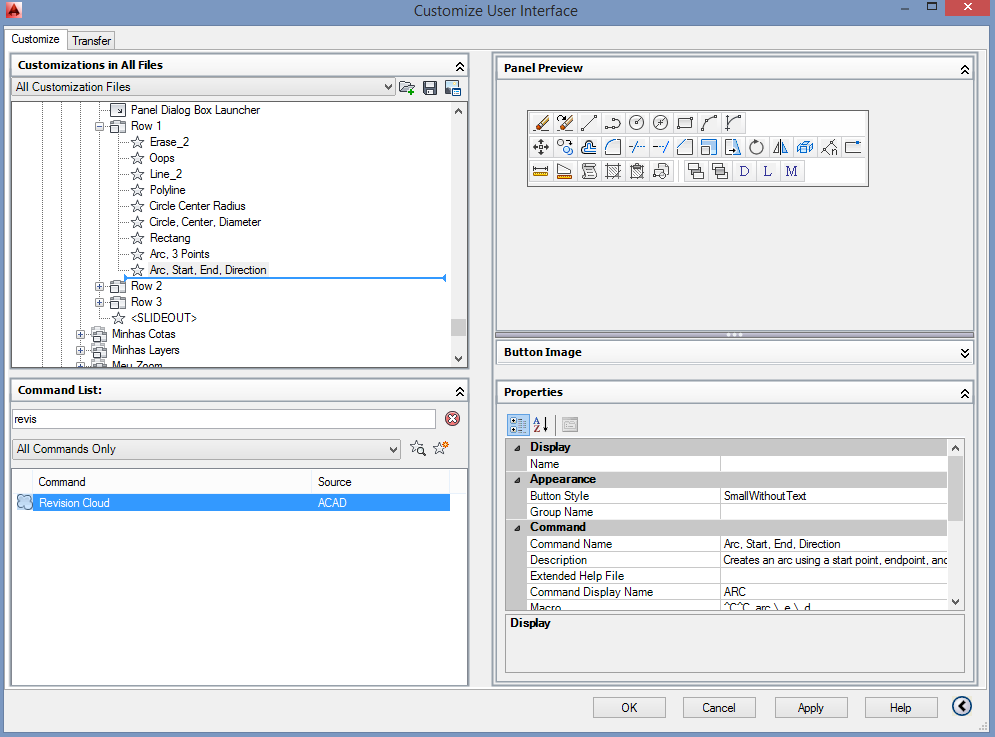The width and height of the screenshot is (995, 737).
Task: Switch Properties to Alphabetical sort
Action: [541, 424]
